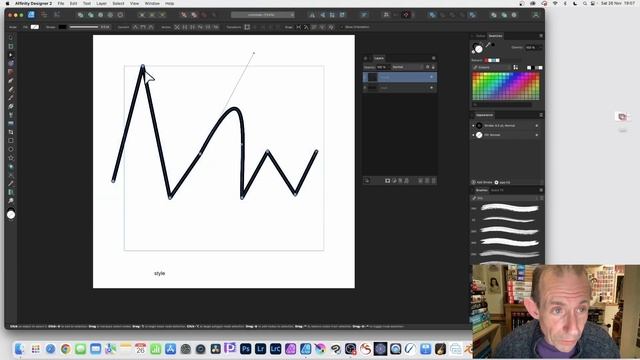Enable the Show Orientation checkbox

[x=342, y=27]
